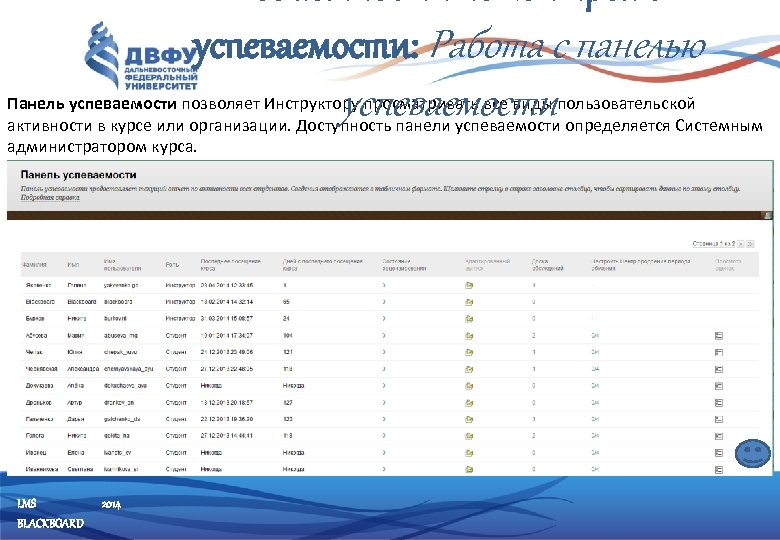The width and height of the screenshot is (780, 540).
Task: Jump to last page of the table
Action: click(751, 244)
